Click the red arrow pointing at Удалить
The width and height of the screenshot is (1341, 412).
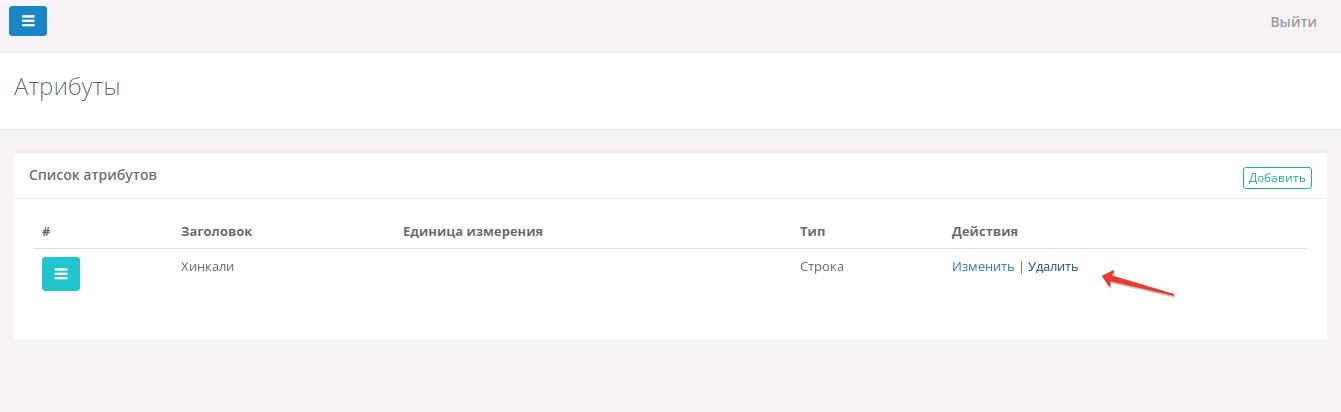pos(1138,284)
